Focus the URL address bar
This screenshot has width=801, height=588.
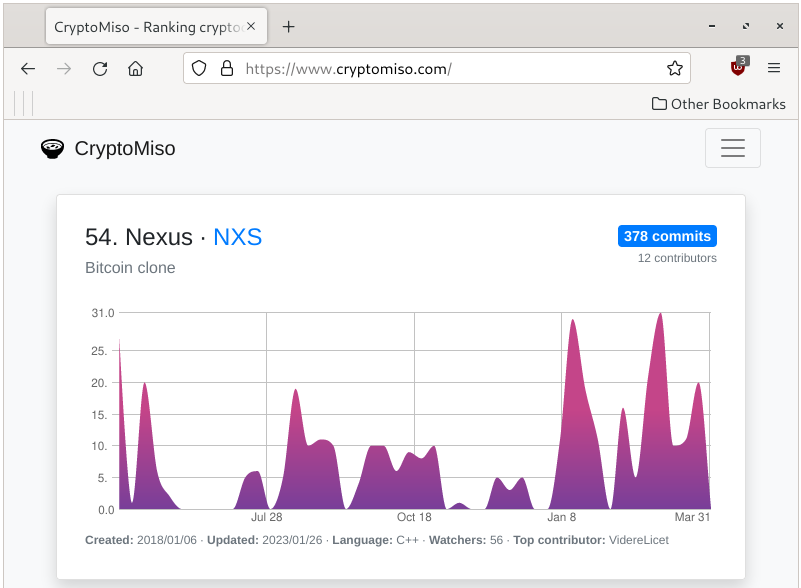[x=450, y=68]
